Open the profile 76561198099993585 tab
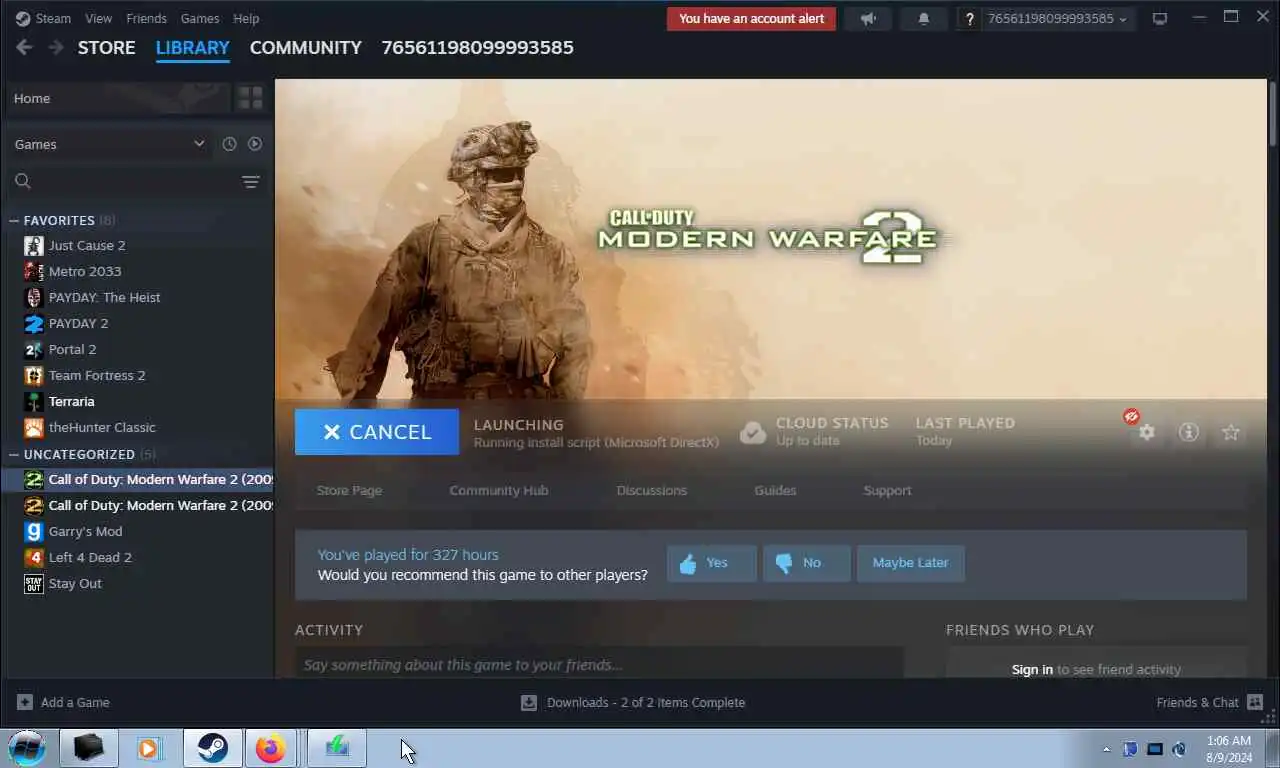 477,47
